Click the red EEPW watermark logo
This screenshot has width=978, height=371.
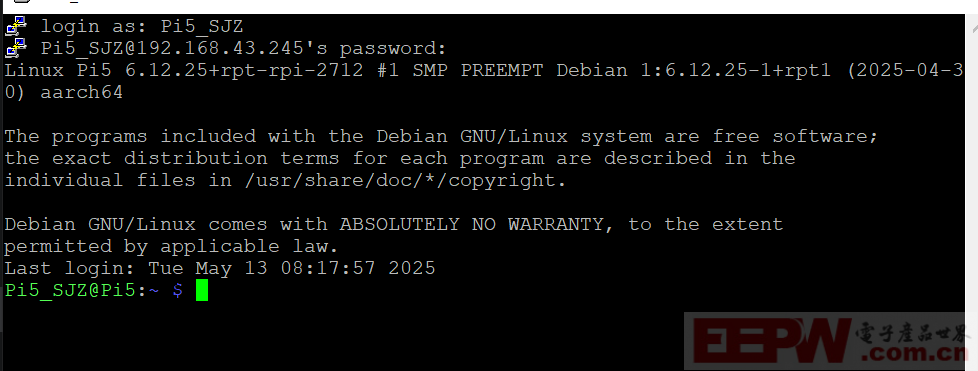point(772,342)
